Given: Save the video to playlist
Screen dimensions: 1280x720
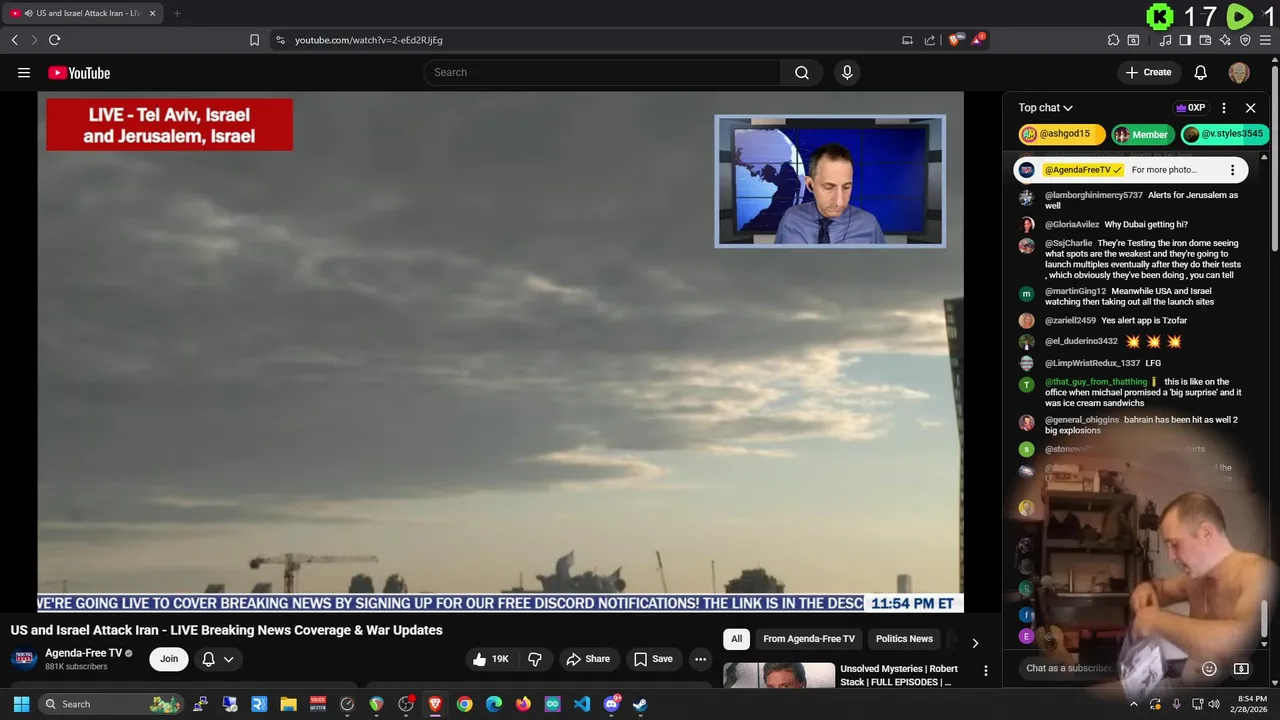Looking at the screenshot, I should pyautogui.click(x=653, y=659).
